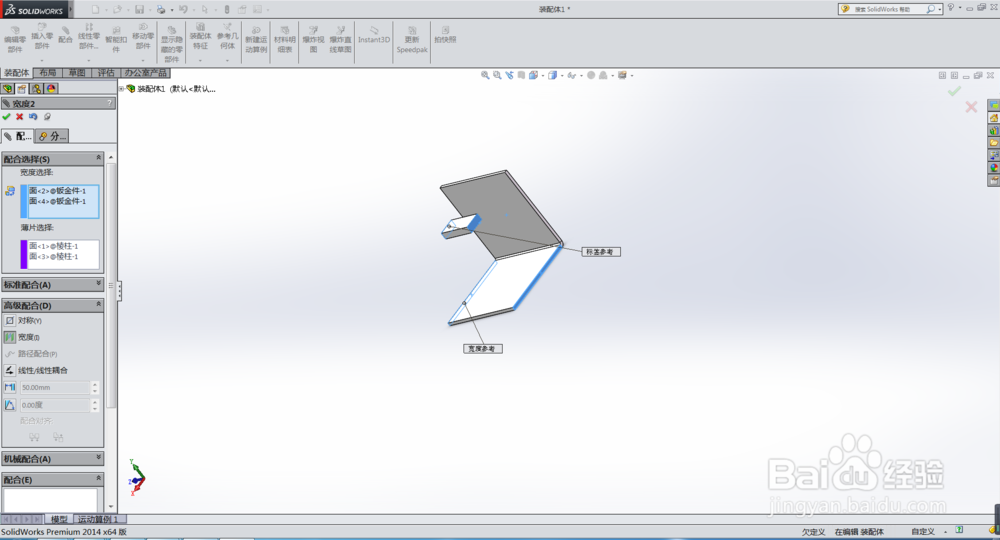Open the ConfigurationManager tab icon
The width and height of the screenshot is (1000, 540).
(x=36, y=89)
